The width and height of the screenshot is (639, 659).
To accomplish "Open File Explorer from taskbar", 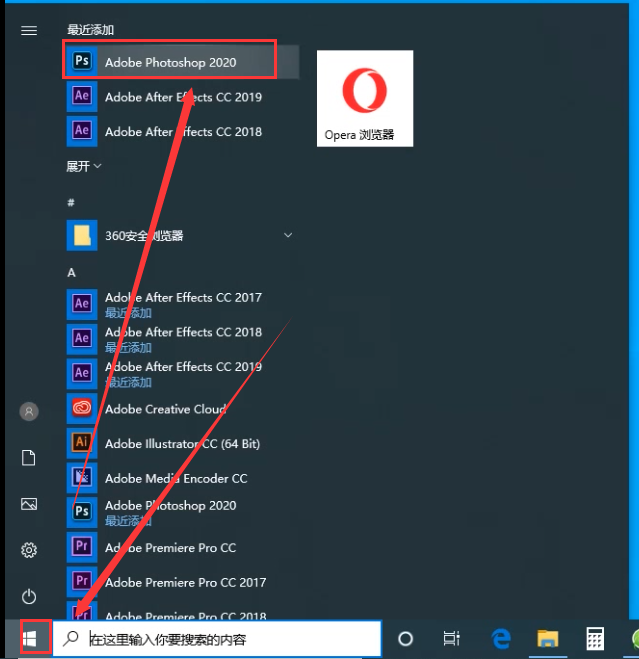I will click(548, 639).
